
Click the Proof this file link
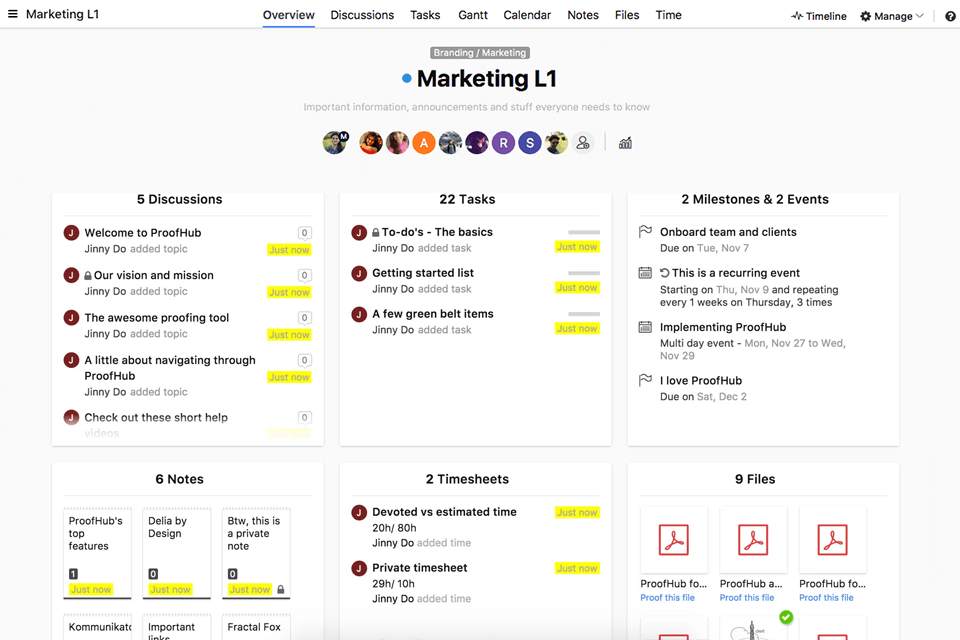669,597
